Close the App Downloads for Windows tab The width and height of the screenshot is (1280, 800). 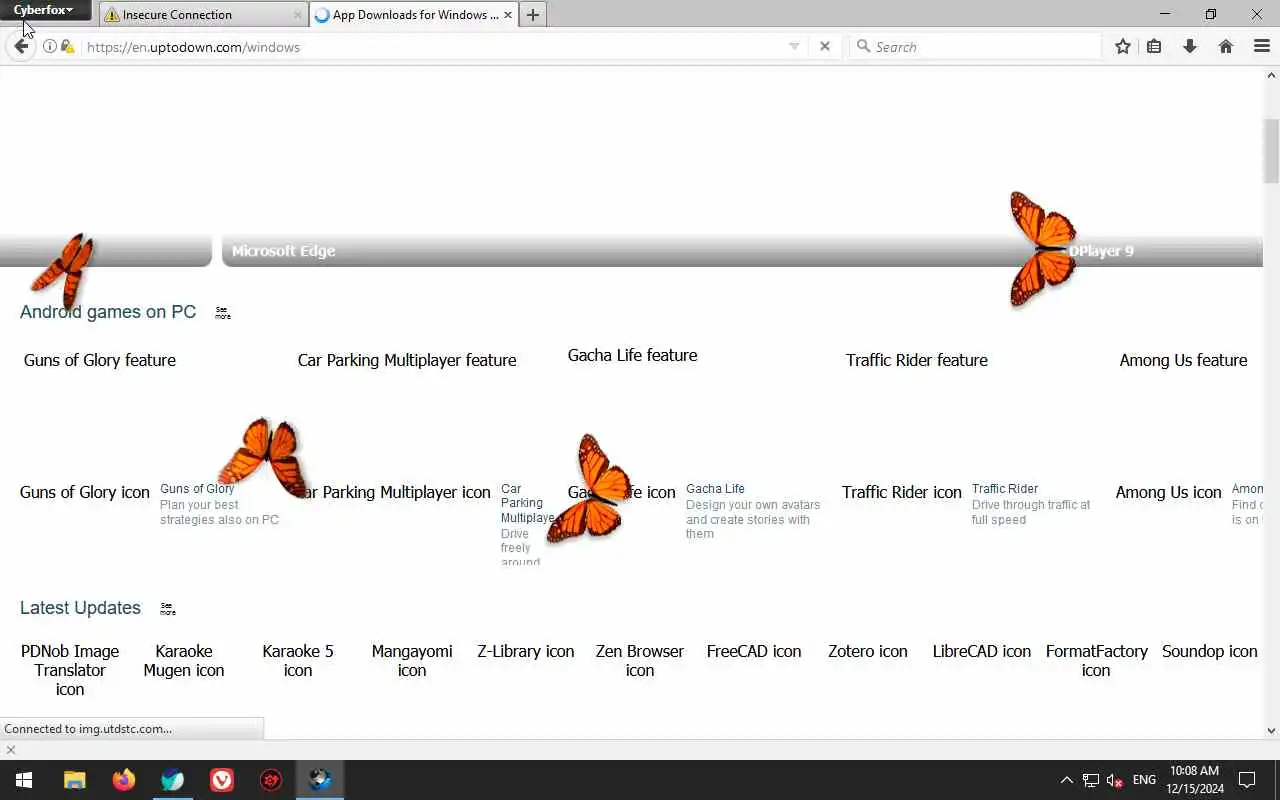click(508, 15)
